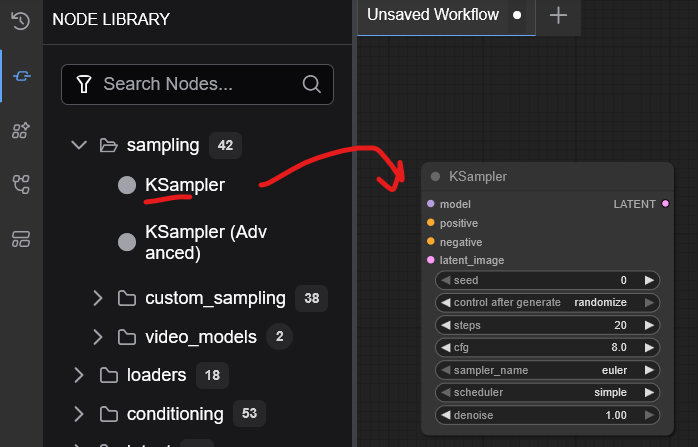Click the Node Library sidebar icon
698x447 pixels.
tap(20, 75)
